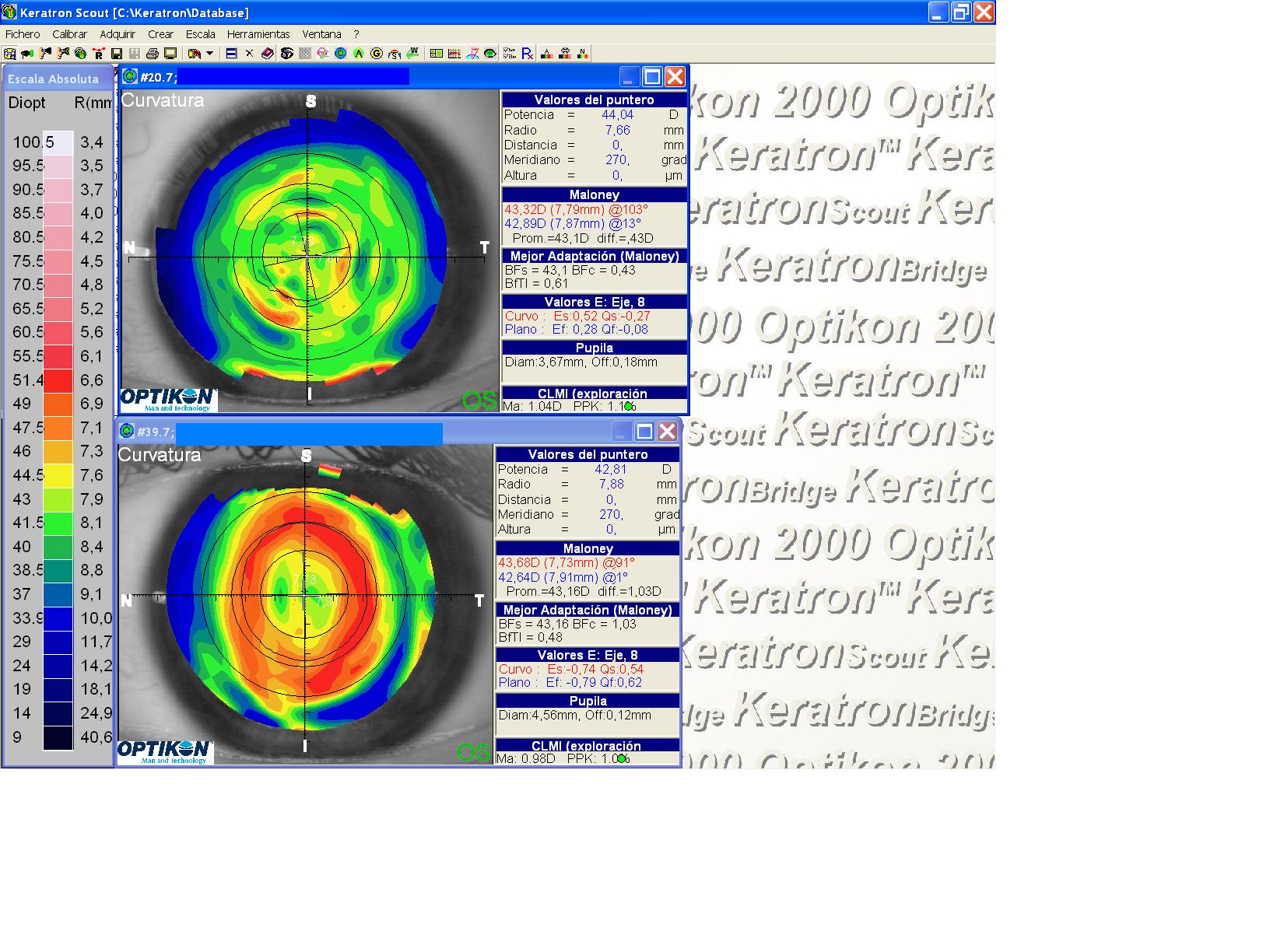Click the lower #39.7 curvature map image
The width and height of the screenshot is (1270, 952).
pos(305,604)
